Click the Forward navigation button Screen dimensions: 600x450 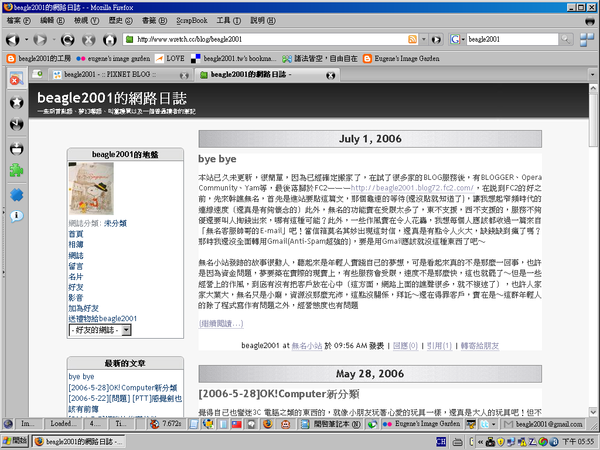click(x=40, y=39)
